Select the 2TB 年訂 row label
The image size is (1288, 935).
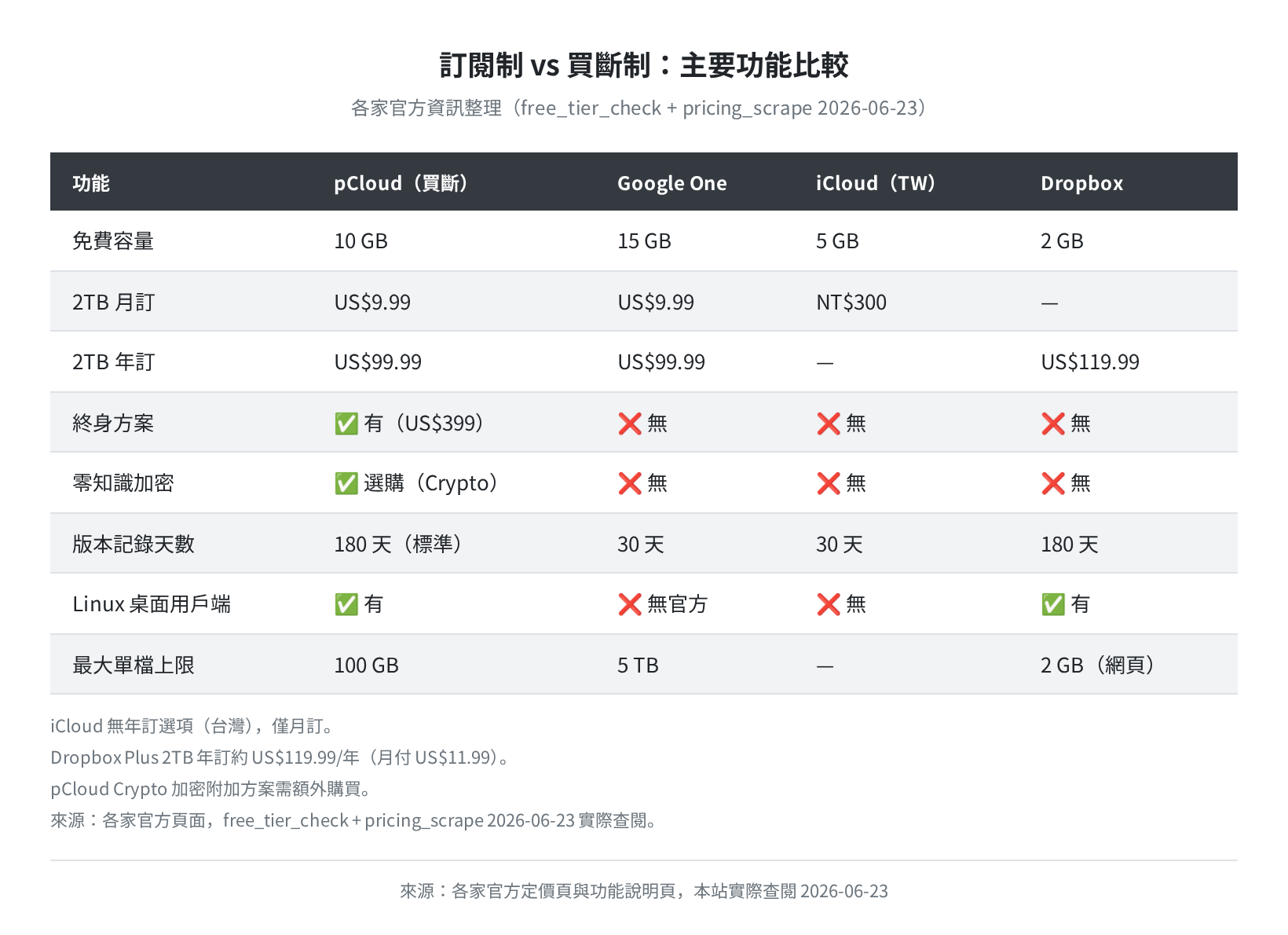(x=114, y=362)
